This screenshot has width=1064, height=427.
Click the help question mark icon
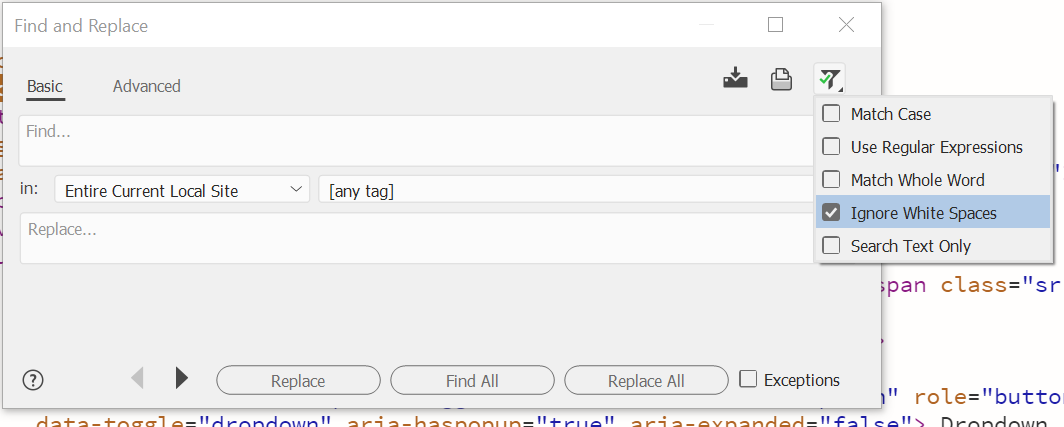33,379
